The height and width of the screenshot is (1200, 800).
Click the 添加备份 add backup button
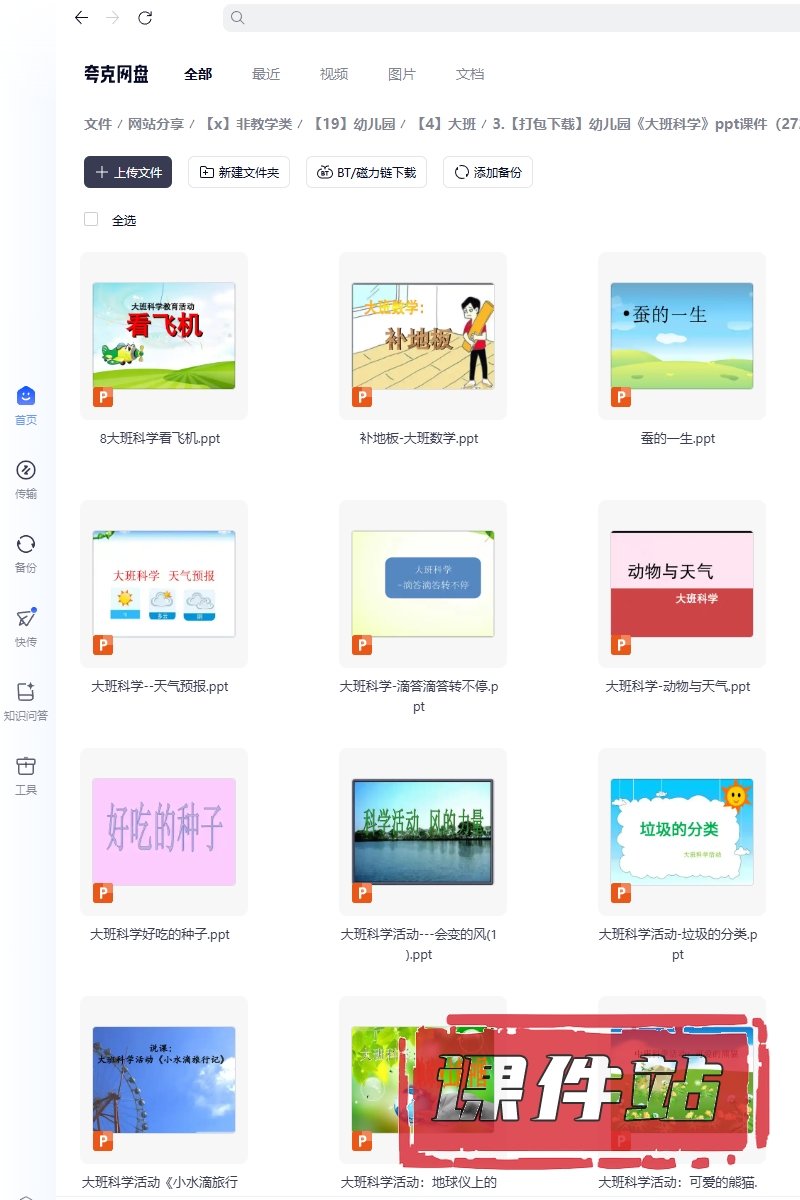pos(488,172)
